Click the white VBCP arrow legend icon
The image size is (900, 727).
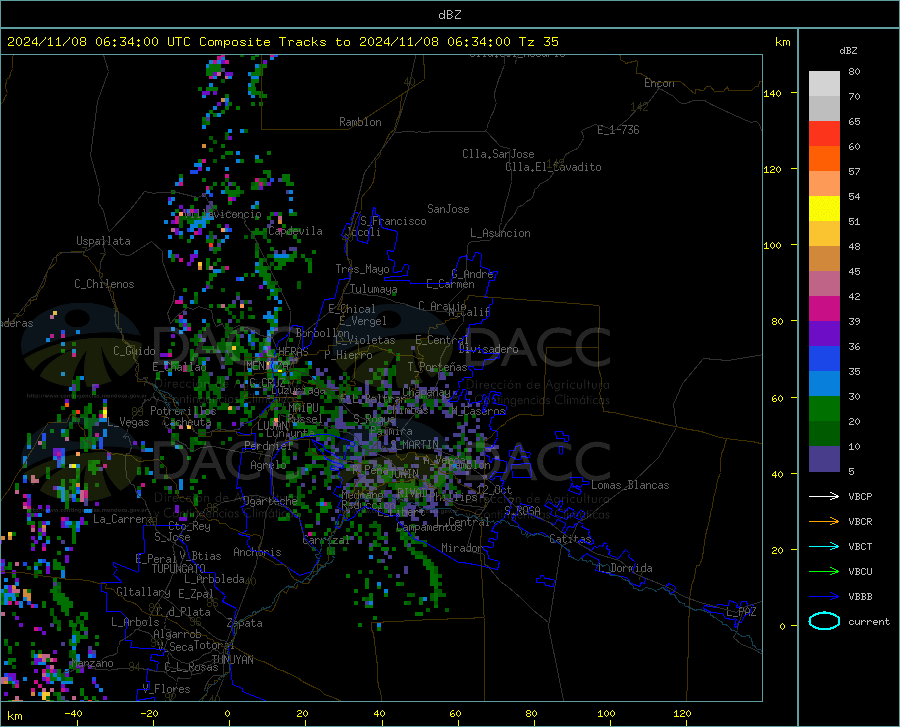tap(824, 496)
